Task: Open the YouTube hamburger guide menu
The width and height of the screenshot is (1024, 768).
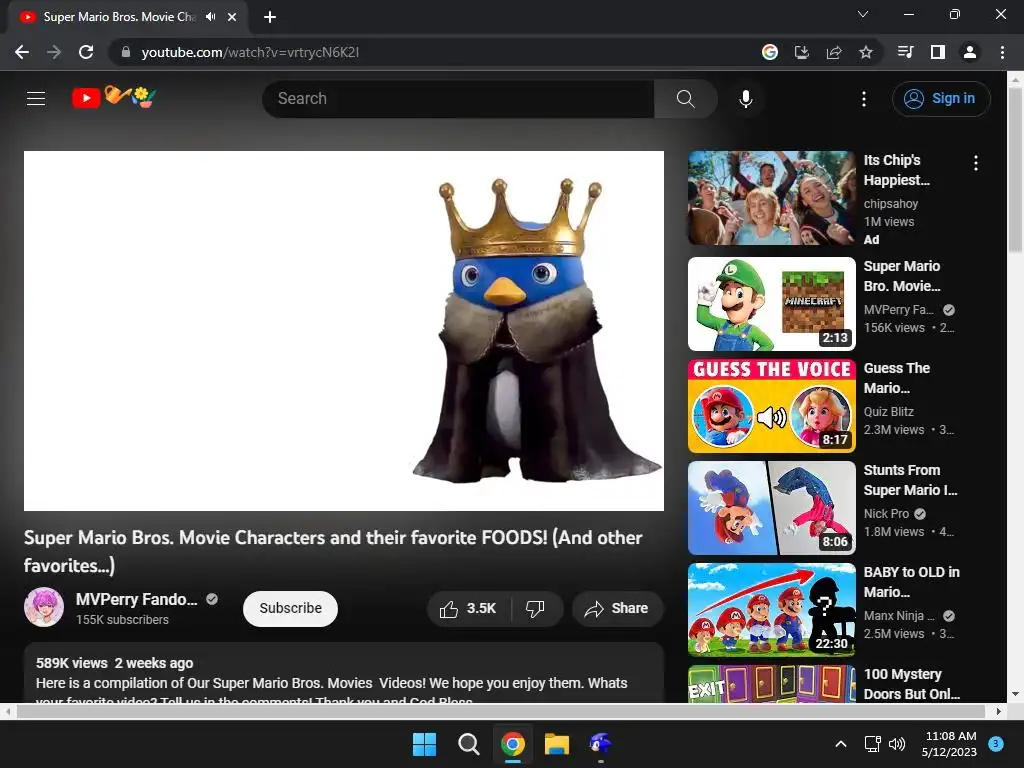Action: [x=36, y=99]
